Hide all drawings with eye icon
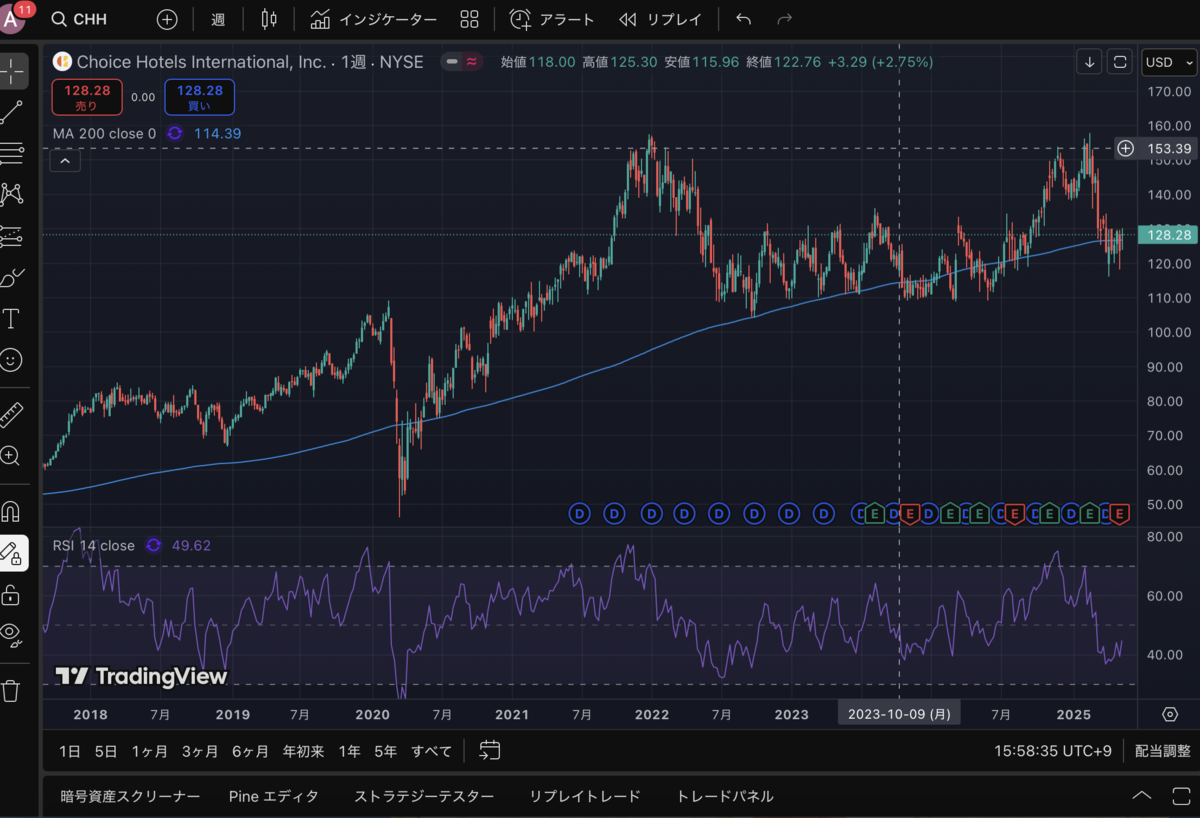This screenshot has width=1200, height=818. pyautogui.click(x=11, y=634)
